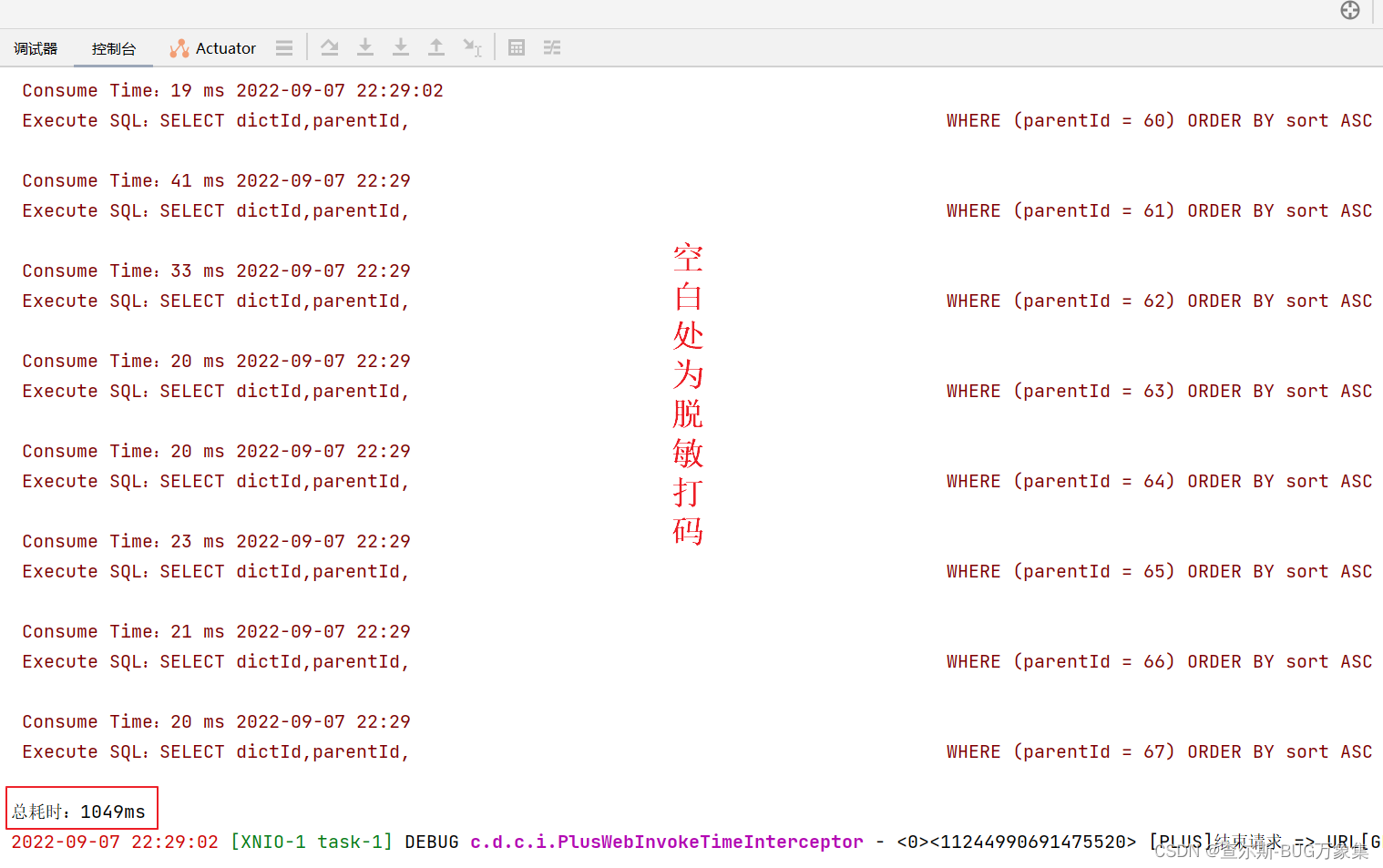Open the console filter settings icon
Image resolution: width=1383 pixels, height=868 pixels.
tap(552, 47)
